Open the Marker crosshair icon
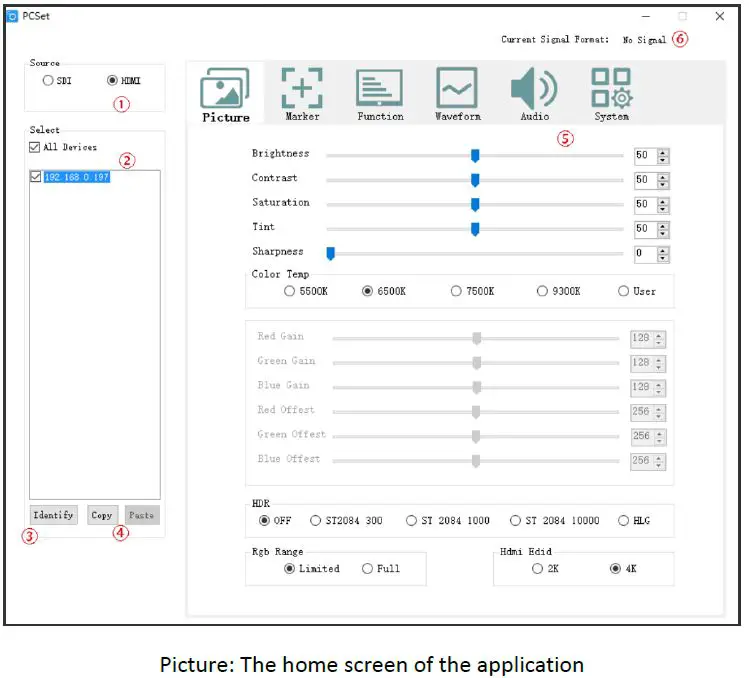Image resolution: width=749 pixels, height=678 pixels. point(302,90)
